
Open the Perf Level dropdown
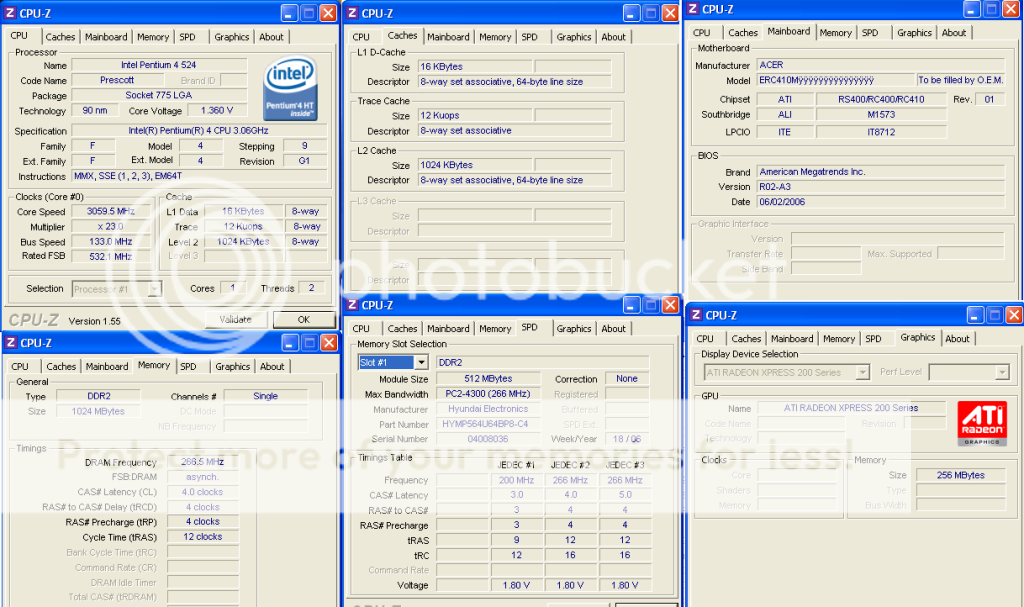click(1002, 372)
